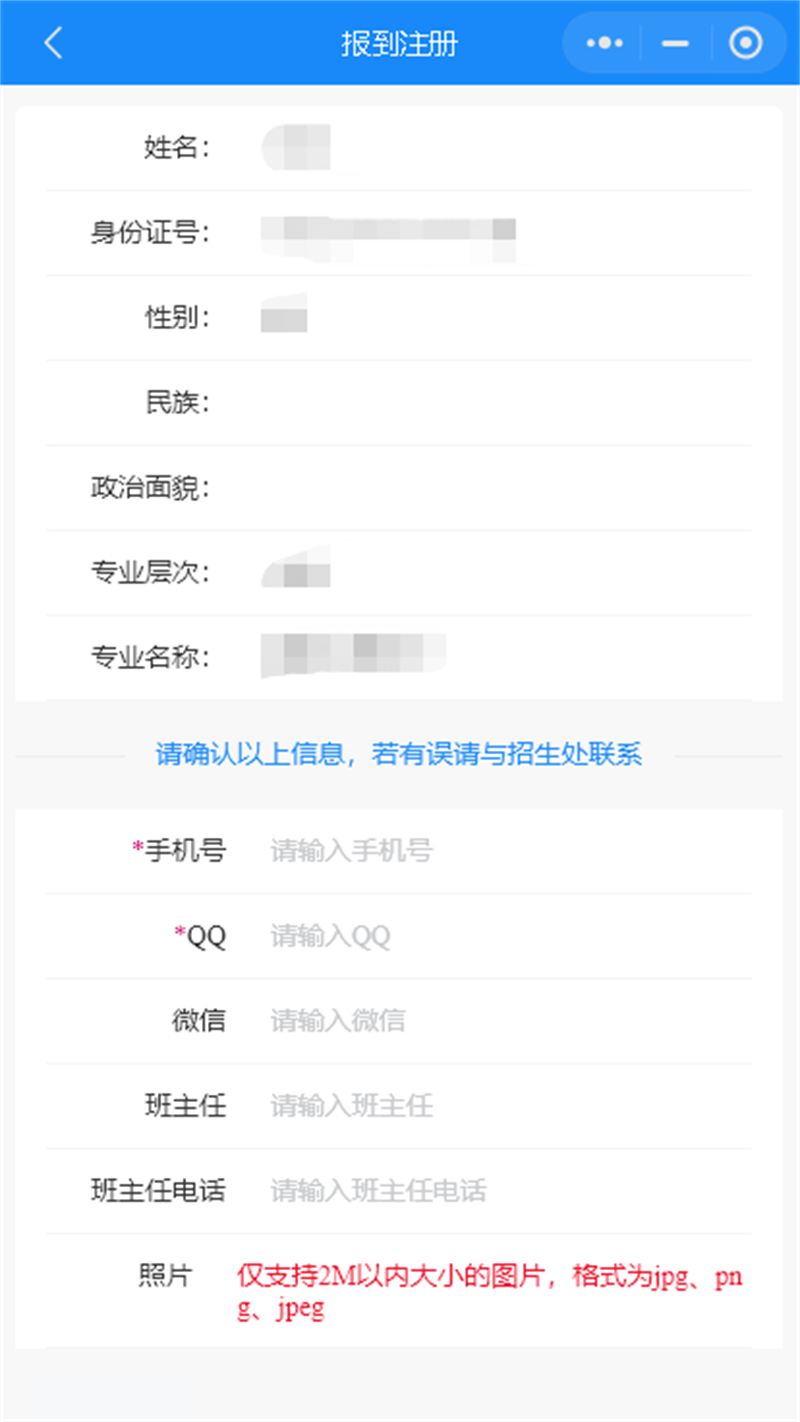Minimize the mini program with dash icon
The width and height of the screenshot is (800, 1422).
pyautogui.click(x=676, y=43)
